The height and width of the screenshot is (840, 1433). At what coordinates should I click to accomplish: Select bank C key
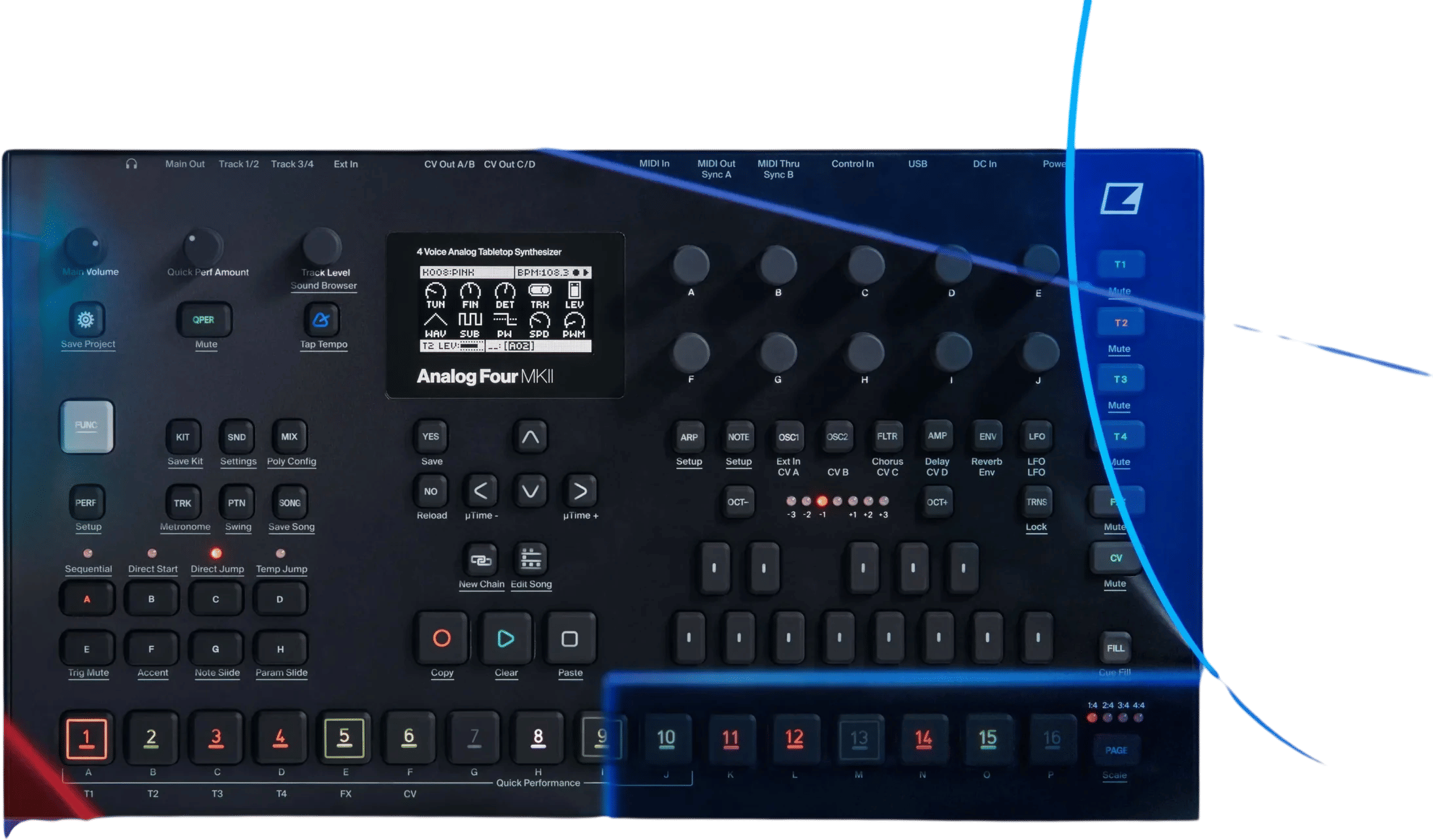click(x=216, y=599)
